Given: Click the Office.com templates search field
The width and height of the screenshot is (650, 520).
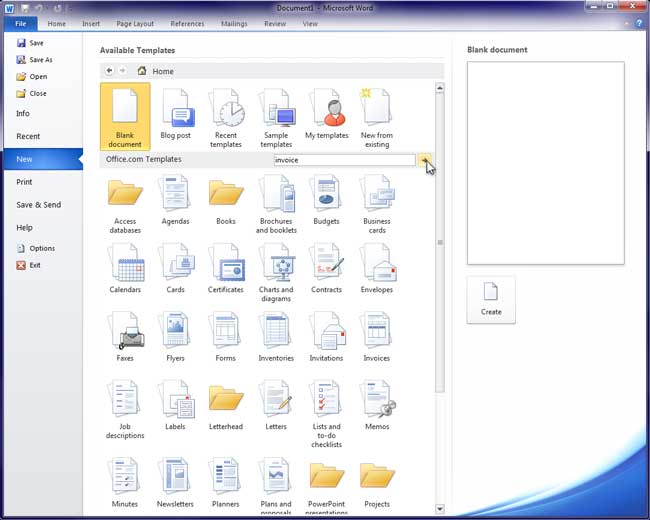Looking at the screenshot, I should point(344,160).
